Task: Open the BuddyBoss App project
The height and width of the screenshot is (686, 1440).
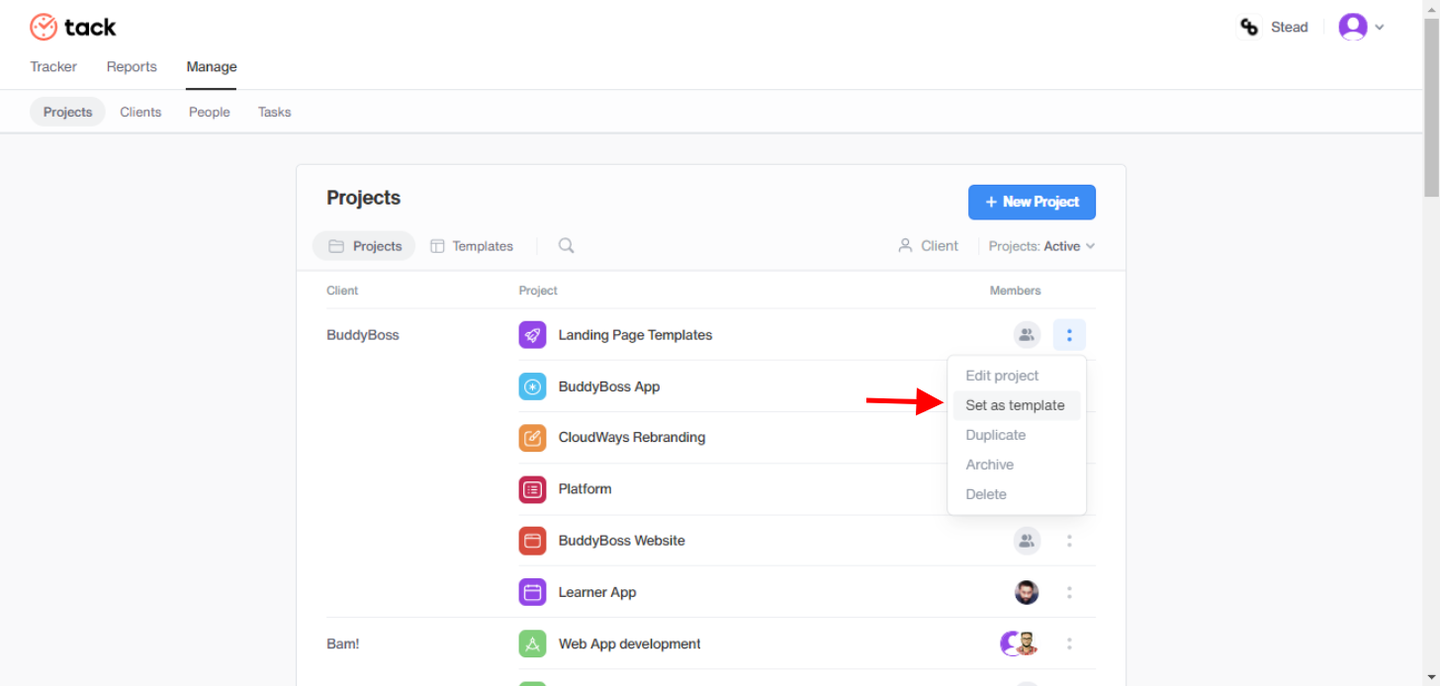Action: click(x=609, y=387)
